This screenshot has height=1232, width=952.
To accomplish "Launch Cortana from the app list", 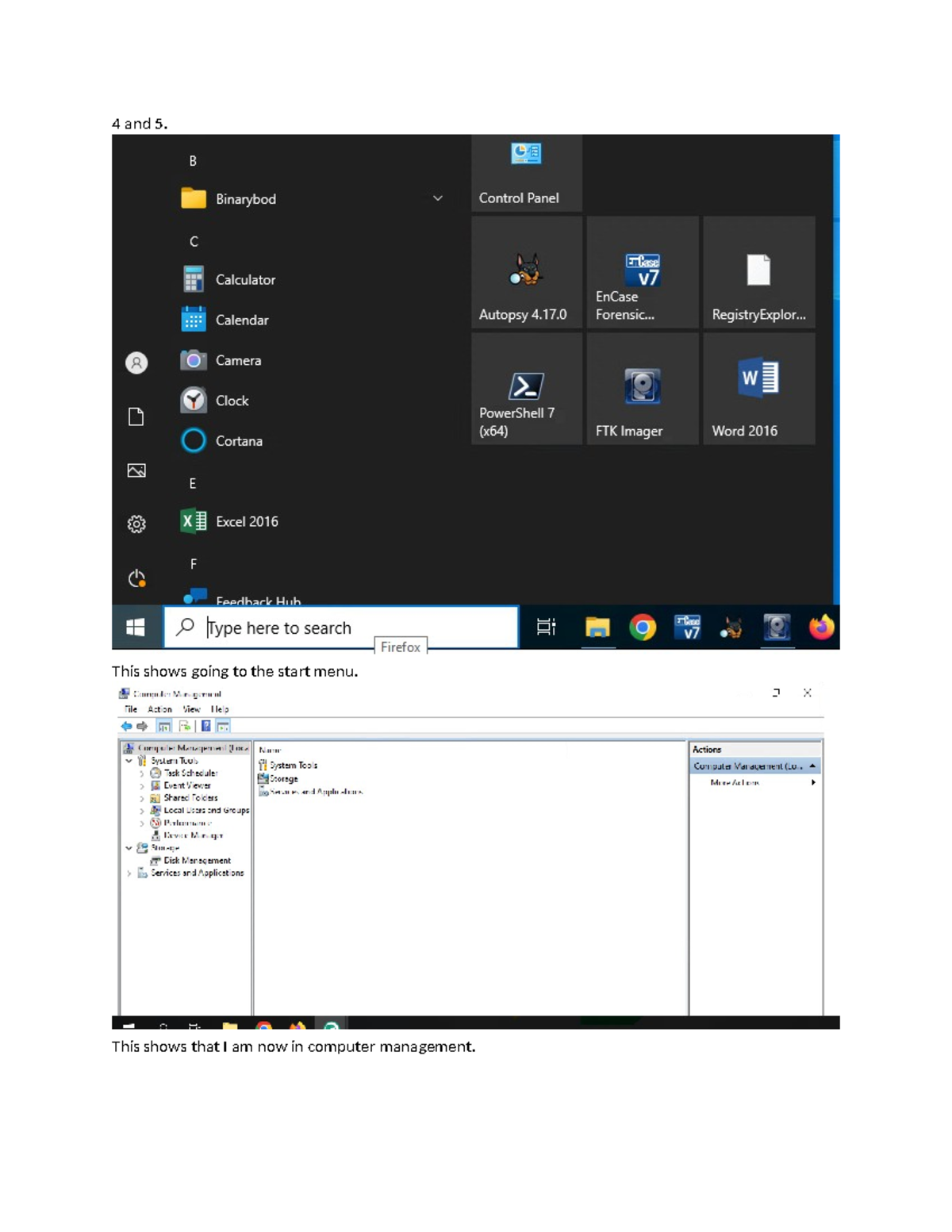I will pyautogui.click(x=222, y=441).
